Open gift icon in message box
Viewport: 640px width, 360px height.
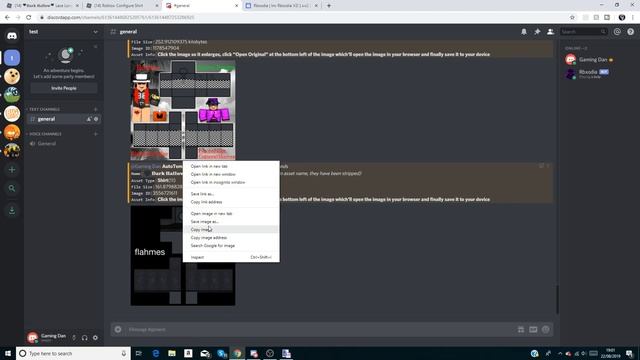(x=521, y=329)
